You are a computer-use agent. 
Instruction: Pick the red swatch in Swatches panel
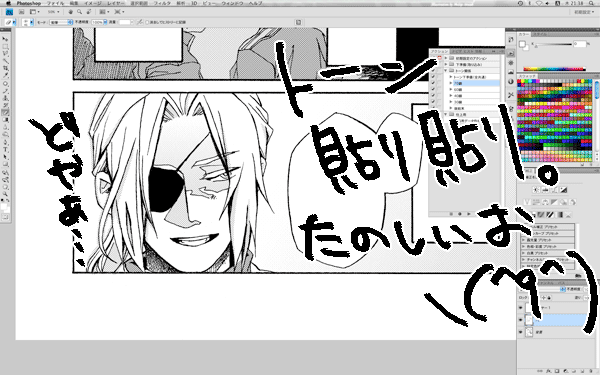(x=520, y=82)
